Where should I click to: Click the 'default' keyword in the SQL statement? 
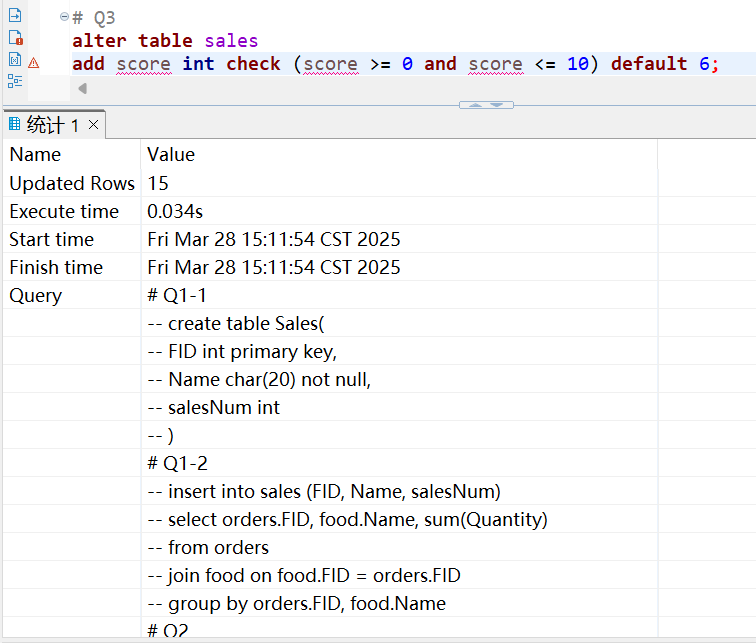tap(649, 64)
